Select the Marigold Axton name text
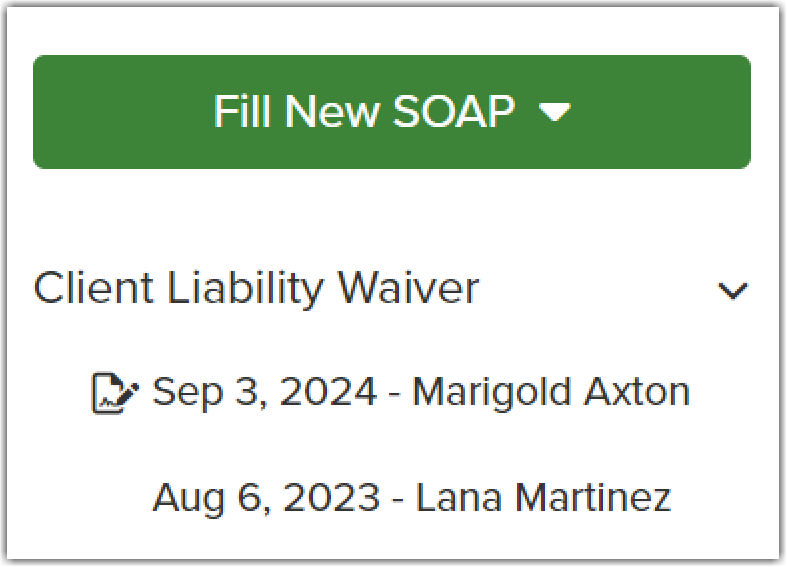The height and width of the screenshot is (567, 787). [551, 393]
